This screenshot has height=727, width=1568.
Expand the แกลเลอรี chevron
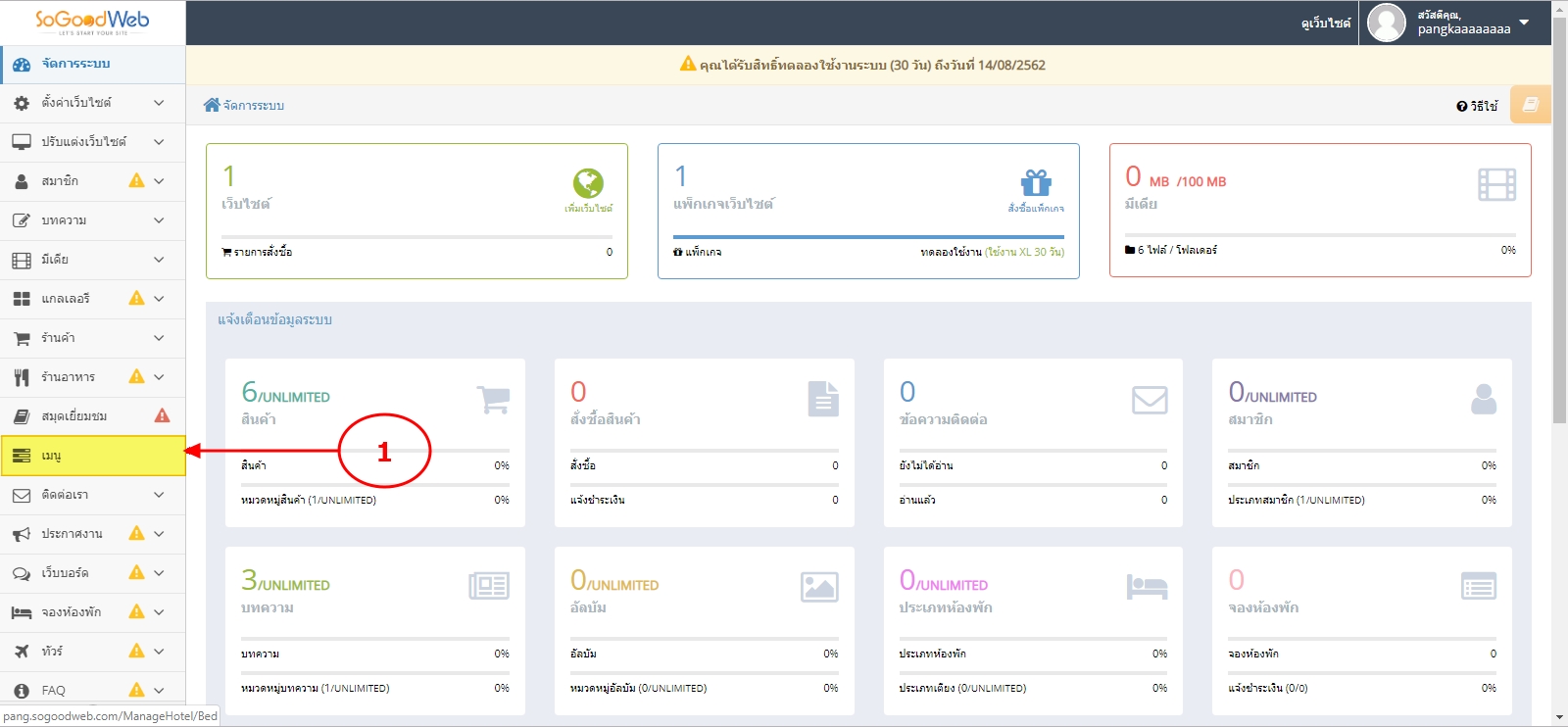159,299
